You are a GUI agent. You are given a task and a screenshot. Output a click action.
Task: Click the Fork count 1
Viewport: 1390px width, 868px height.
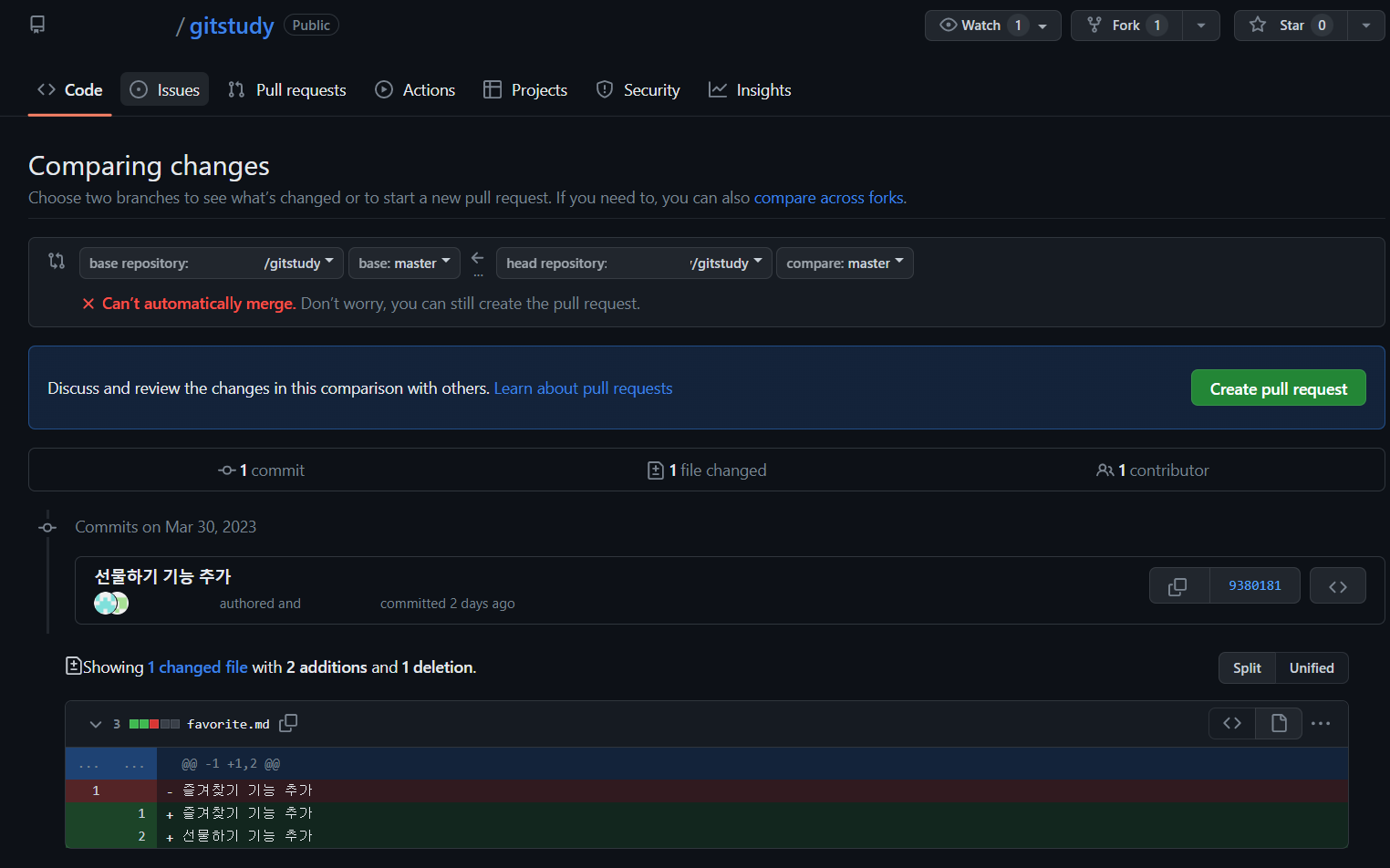[1157, 26]
